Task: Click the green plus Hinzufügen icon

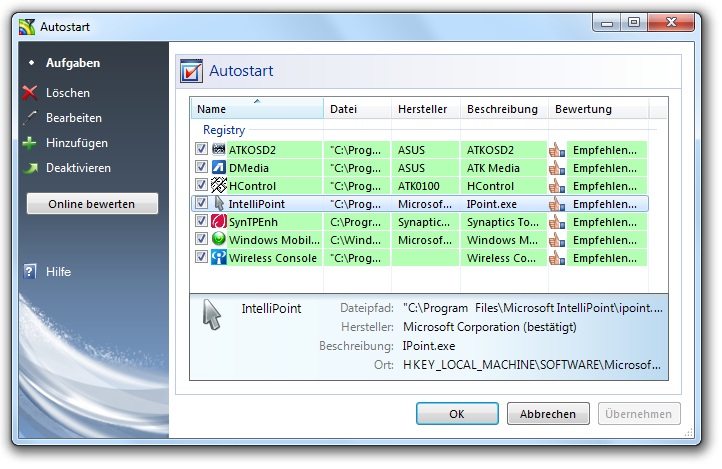Action: pyautogui.click(x=29, y=143)
